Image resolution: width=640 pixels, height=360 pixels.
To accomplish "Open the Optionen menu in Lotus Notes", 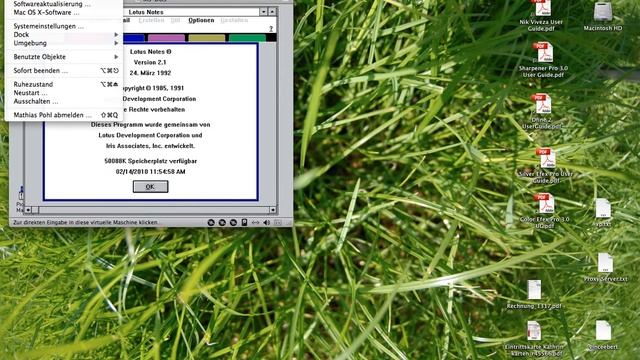I will point(201,20).
